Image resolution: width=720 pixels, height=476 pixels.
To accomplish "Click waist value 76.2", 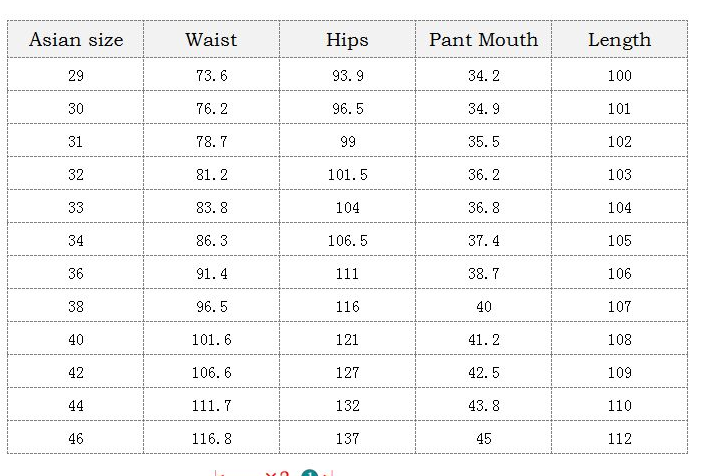I will pyautogui.click(x=211, y=109).
